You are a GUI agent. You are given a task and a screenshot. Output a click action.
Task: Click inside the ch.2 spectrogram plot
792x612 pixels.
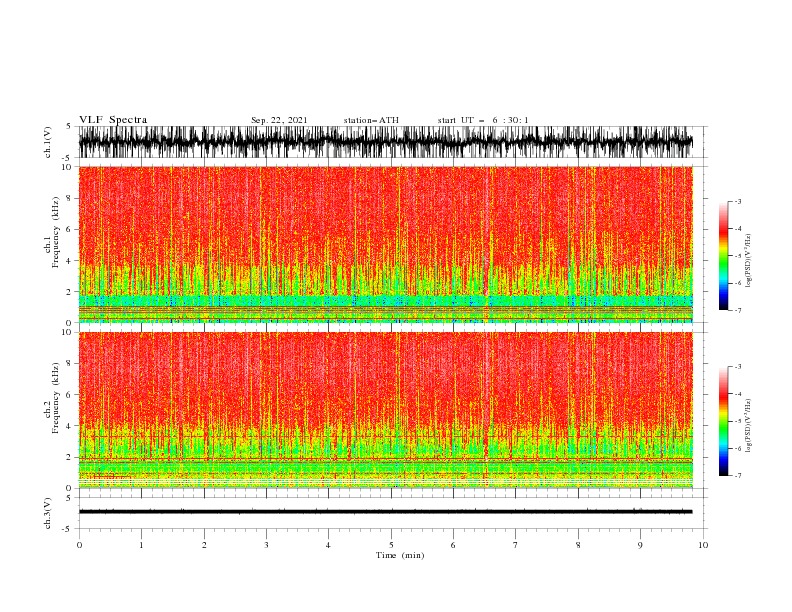point(386,410)
